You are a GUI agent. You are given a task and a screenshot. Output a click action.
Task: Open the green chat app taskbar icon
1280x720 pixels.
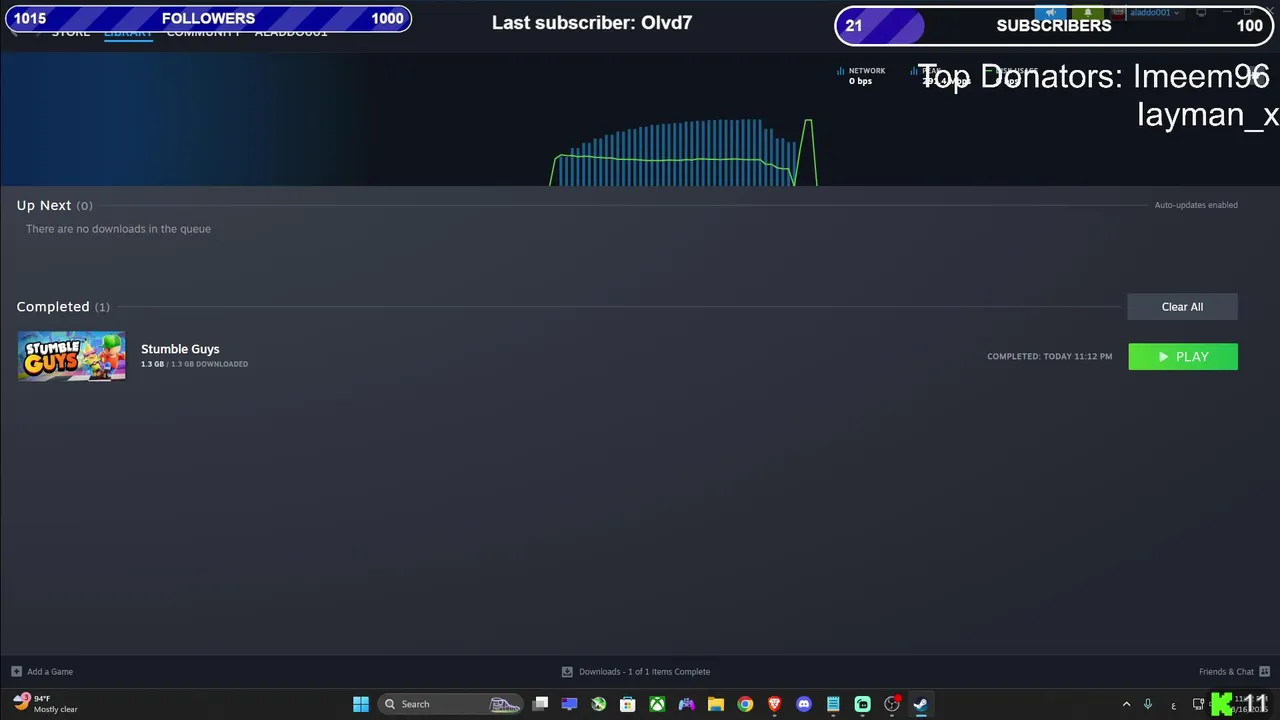click(x=863, y=704)
